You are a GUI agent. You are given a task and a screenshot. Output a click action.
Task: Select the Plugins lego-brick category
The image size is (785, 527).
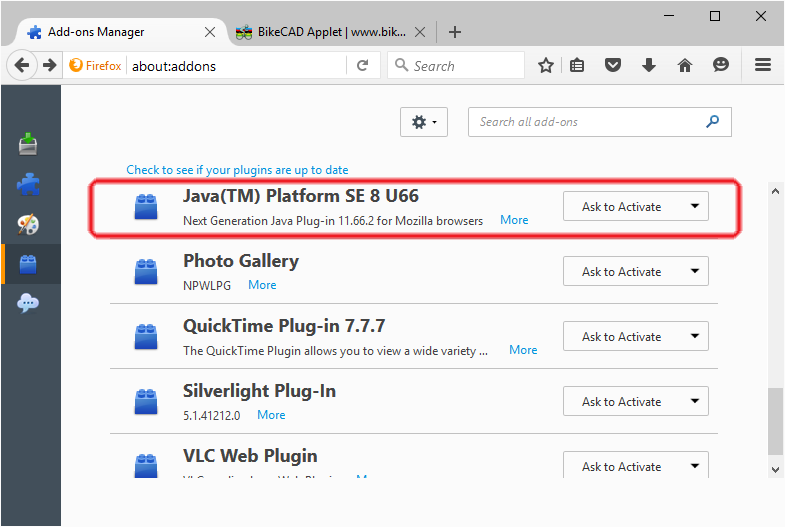click(x=28, y=264)
